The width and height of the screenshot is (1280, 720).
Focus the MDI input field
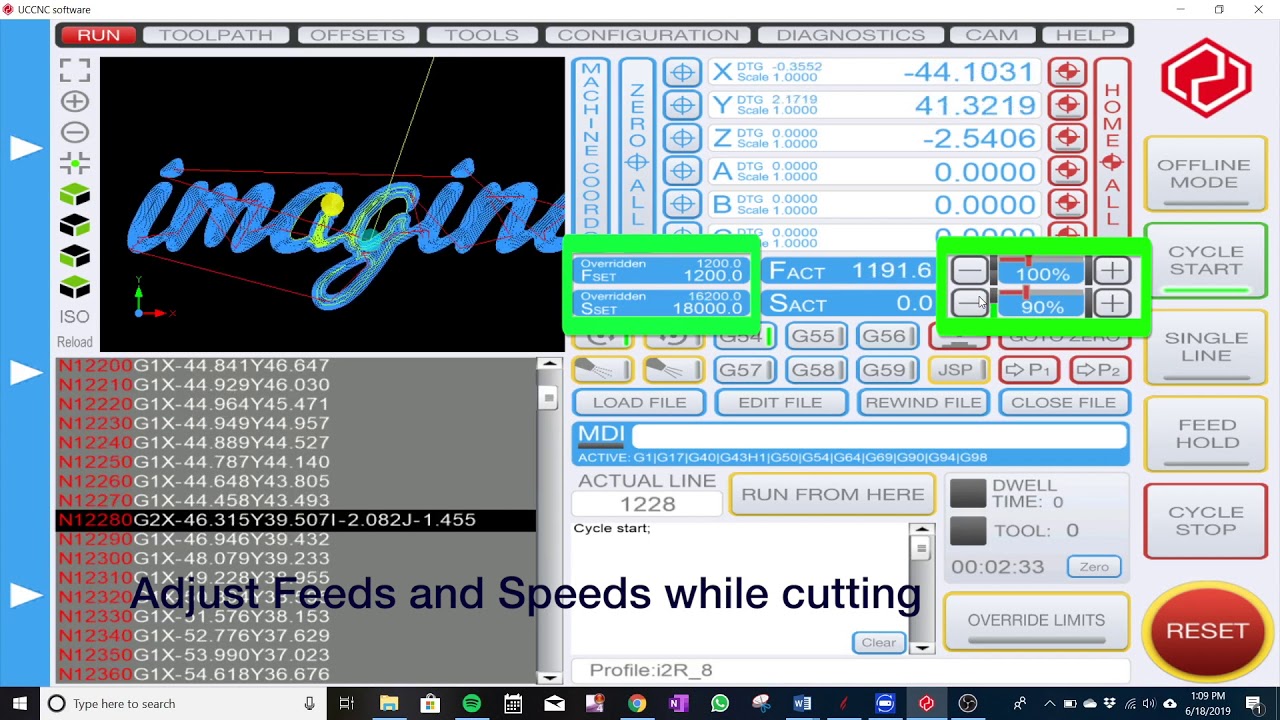coord(879,436)
